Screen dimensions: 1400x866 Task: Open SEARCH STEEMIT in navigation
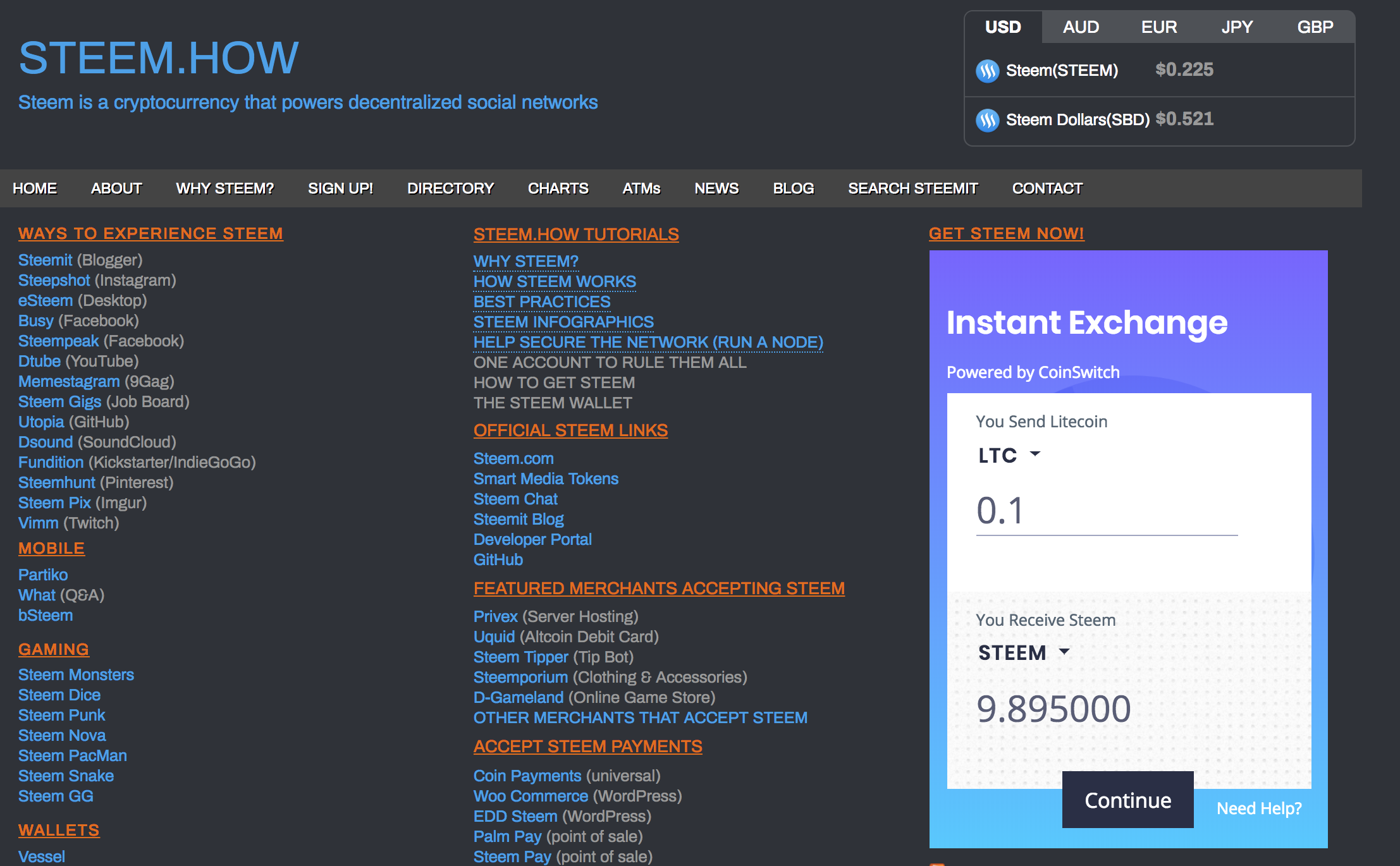(x=913, y=188)
